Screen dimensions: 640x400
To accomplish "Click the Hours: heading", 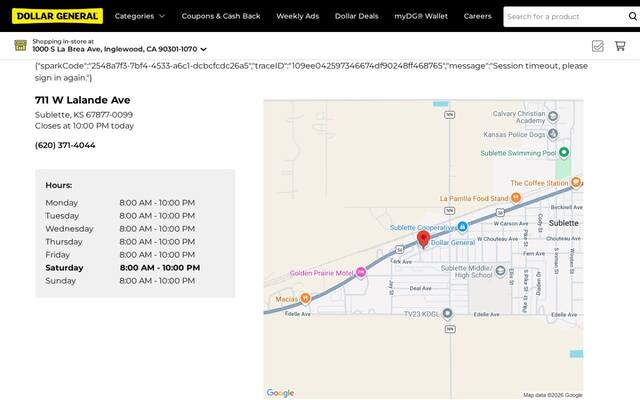I will pyautogui.click(x=59, y=185).
